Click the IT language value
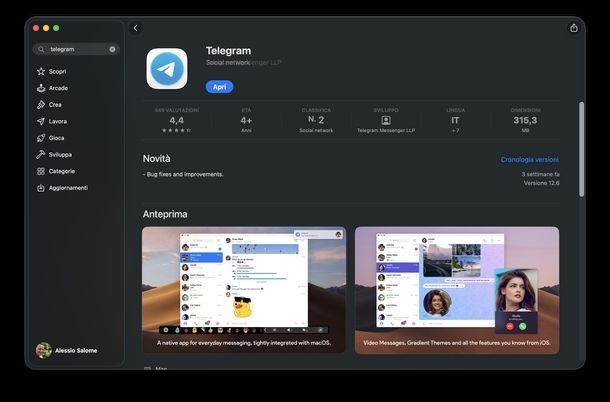The image size is (610, 402). pyautogui.click(x=455, y=120)
